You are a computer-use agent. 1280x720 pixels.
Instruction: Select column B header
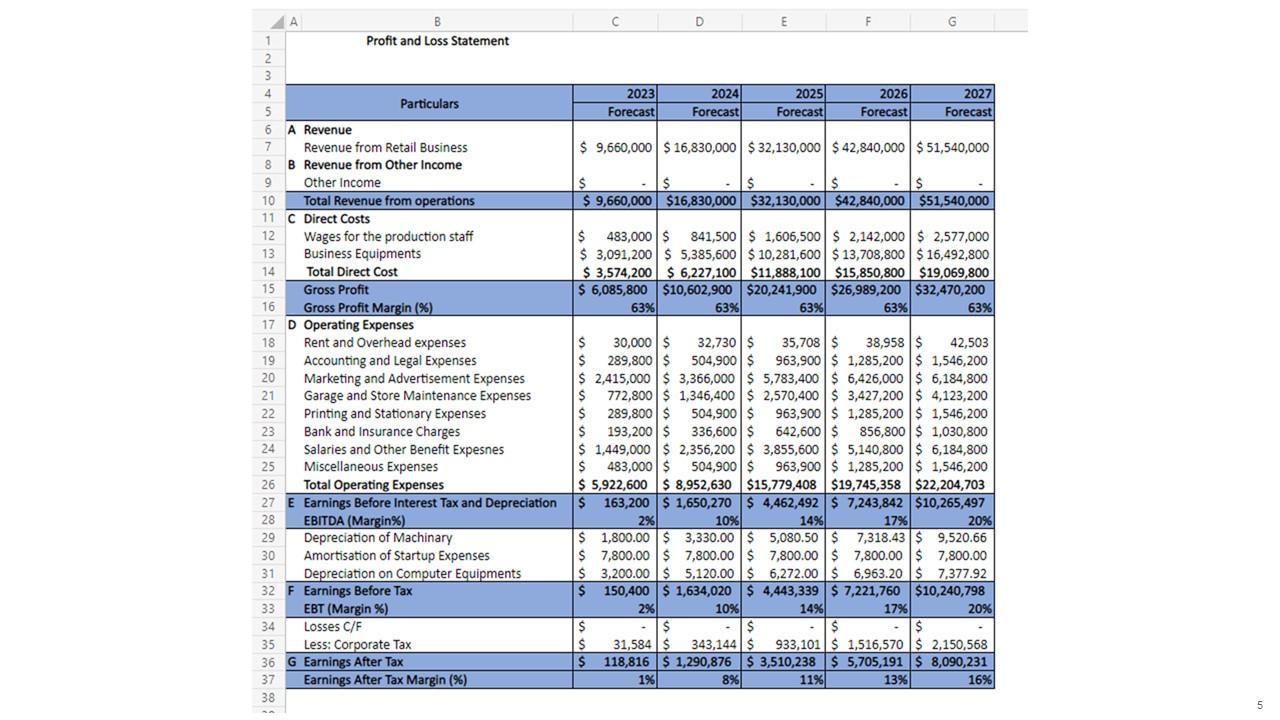[437, 22]
